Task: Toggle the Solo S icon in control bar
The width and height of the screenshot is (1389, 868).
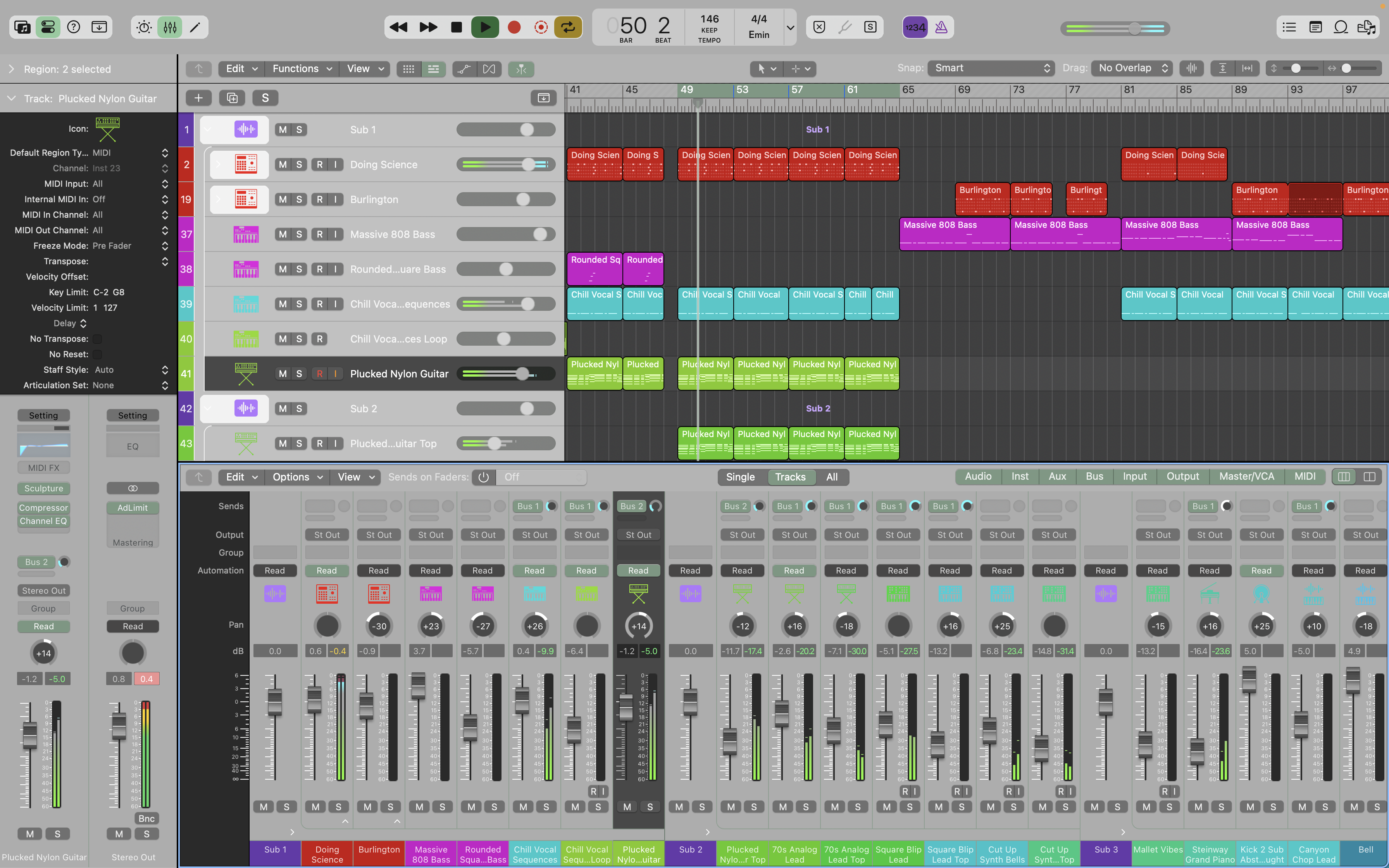Action: coord(871,27)
